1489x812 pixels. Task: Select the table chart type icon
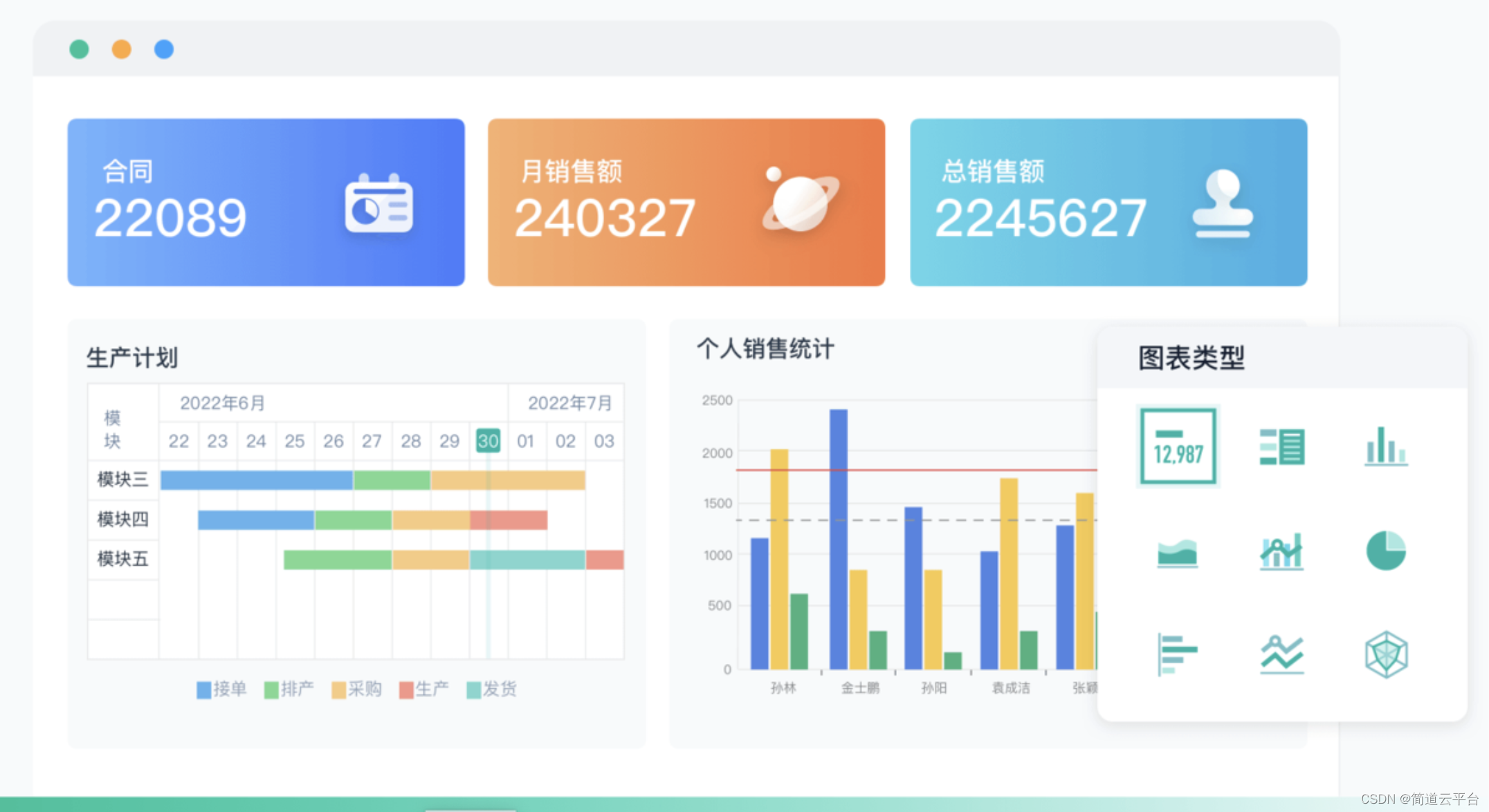pyautogui.click(x=1281, y=446)
